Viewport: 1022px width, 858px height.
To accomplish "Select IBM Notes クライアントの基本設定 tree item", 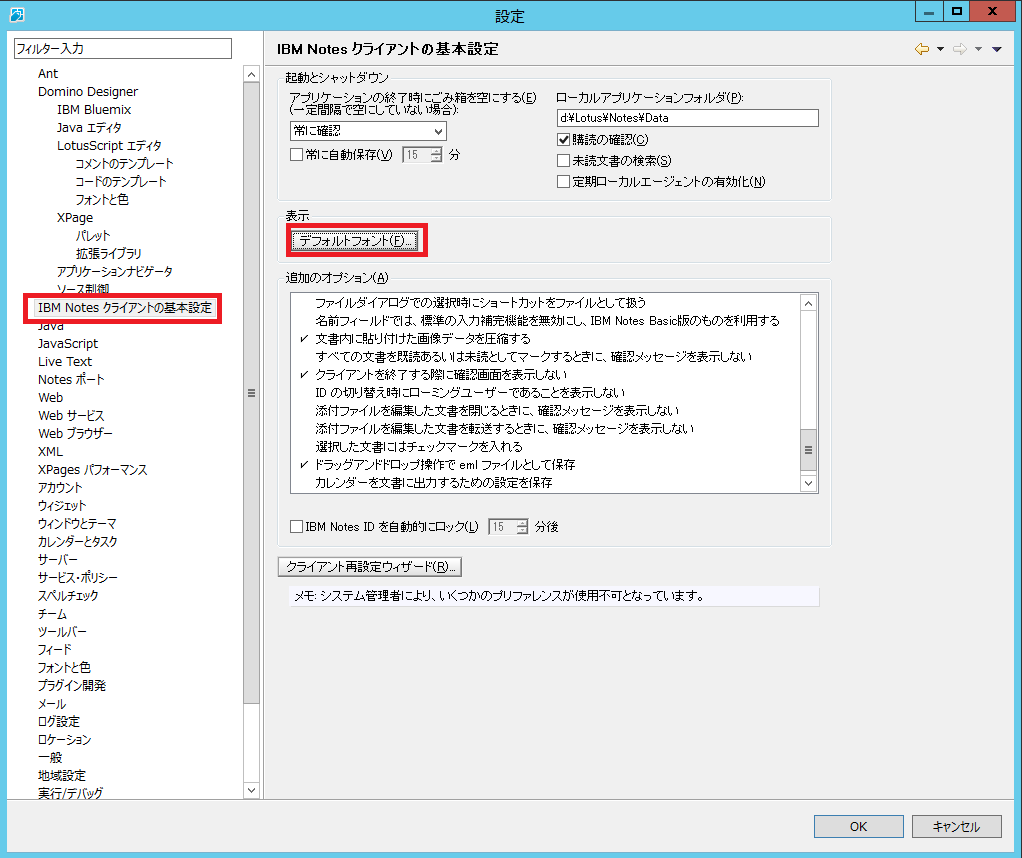I will point(124,308).
